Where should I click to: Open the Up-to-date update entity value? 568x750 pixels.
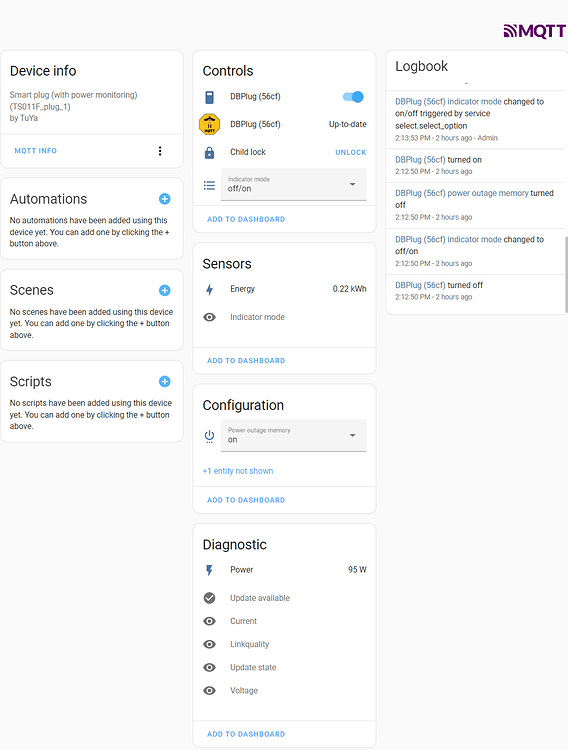(x=347, y=124)
